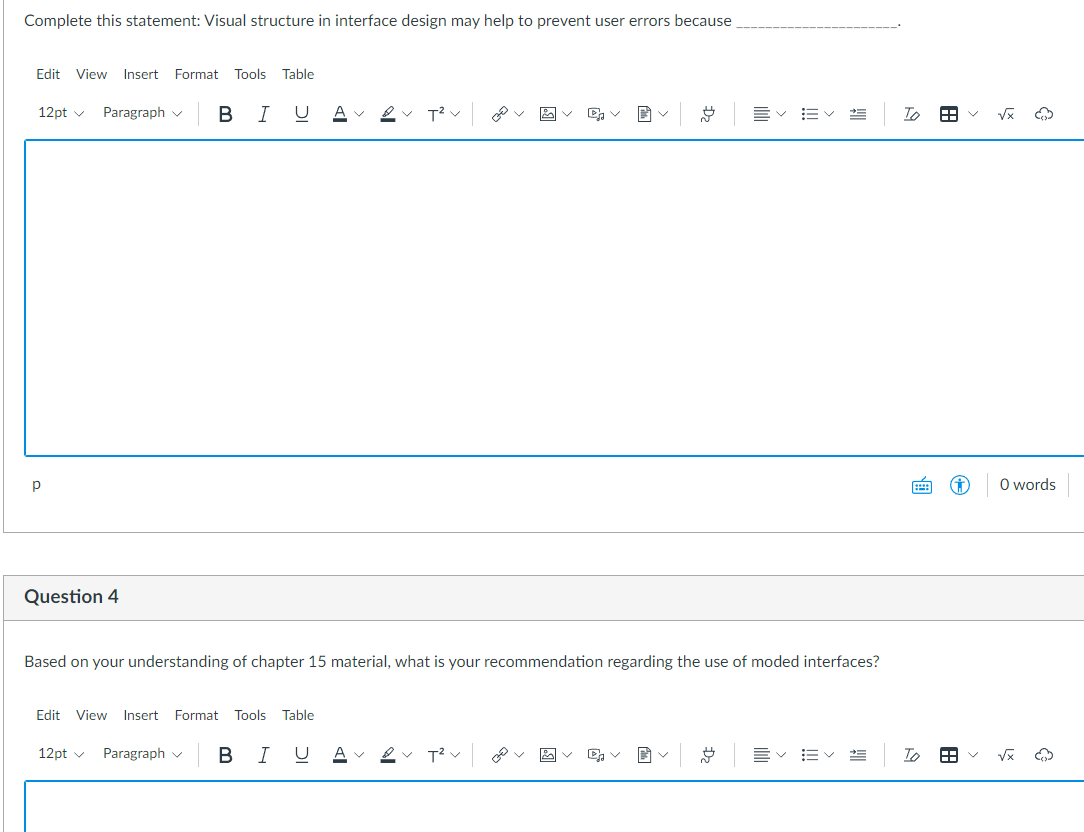Open View menu of first editor
1084x832 pixels.
click(x=91, y=74)
